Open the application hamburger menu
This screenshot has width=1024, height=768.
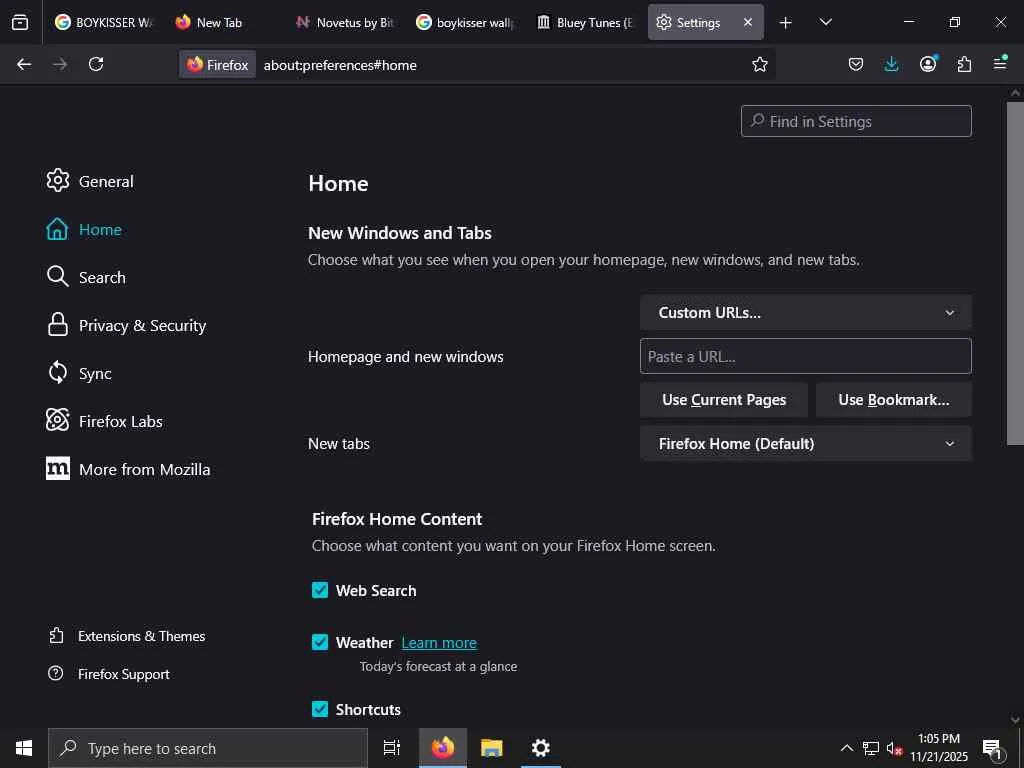tap(1000, 64)
